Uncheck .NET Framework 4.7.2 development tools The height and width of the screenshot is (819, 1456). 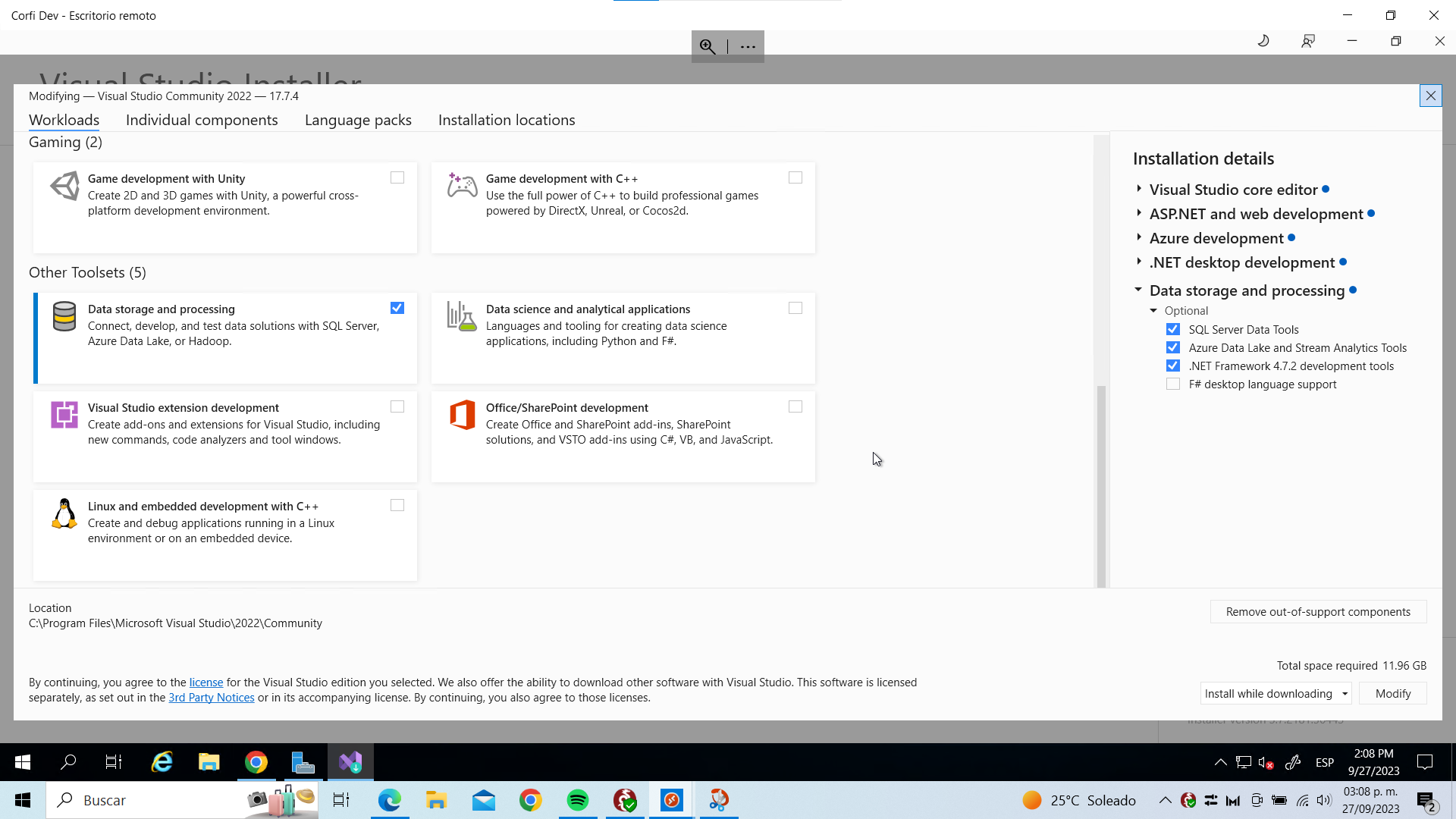[1173, 366]
